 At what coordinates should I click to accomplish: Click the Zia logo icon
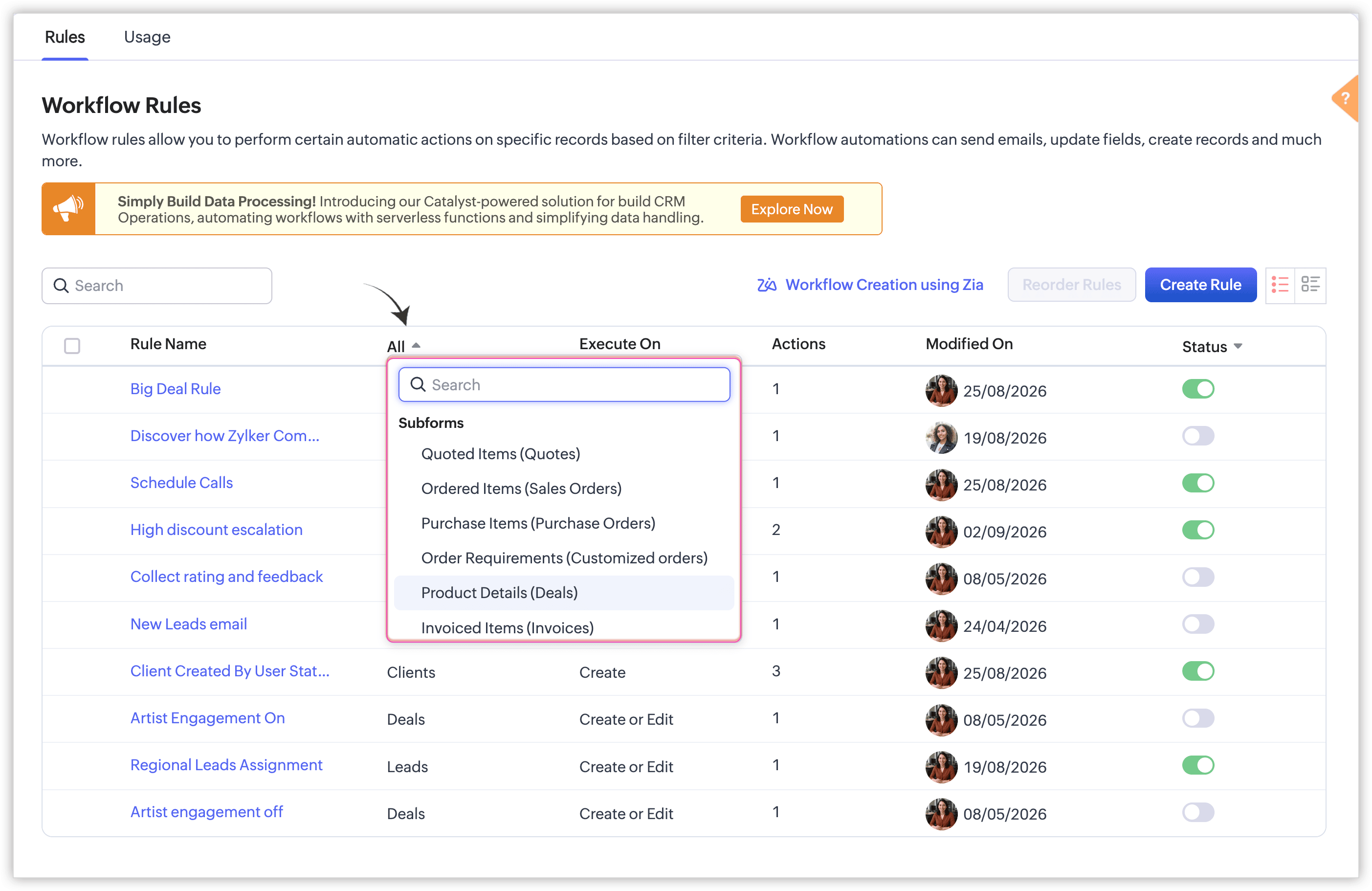click(767, 285)
